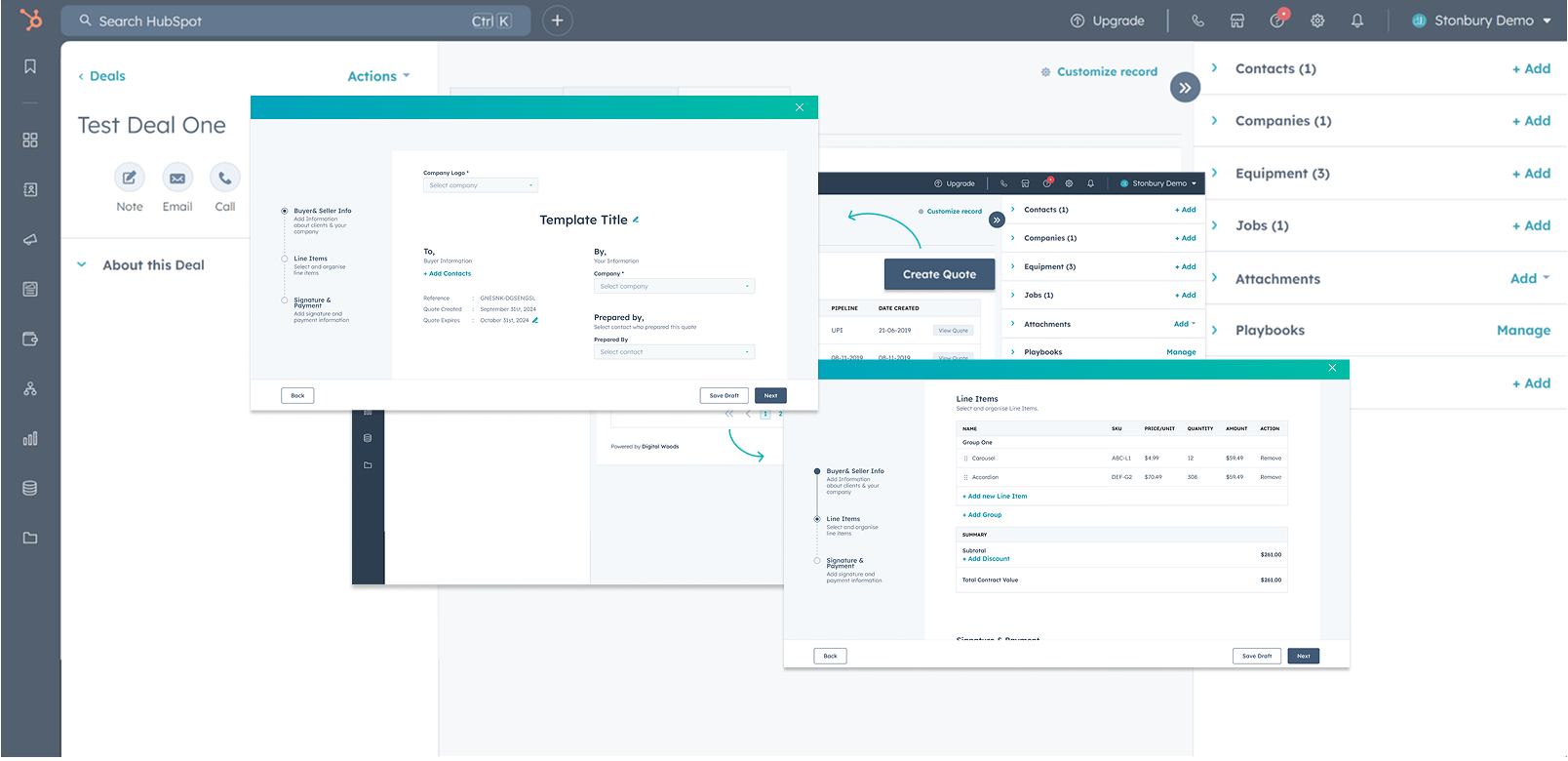The height and width of the screenshot is (761, 1568).
Task: Collapse main right sidebar with double-arrow button
Action: click(1185, 88)
